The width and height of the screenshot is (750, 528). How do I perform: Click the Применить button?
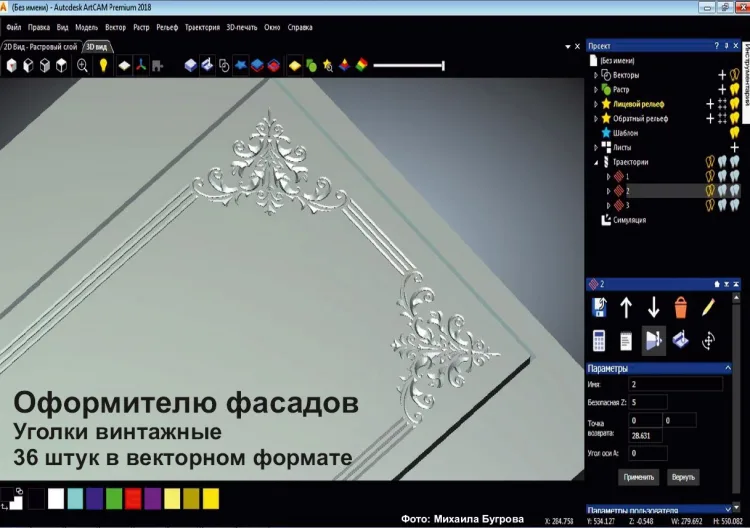pos(639,477)
